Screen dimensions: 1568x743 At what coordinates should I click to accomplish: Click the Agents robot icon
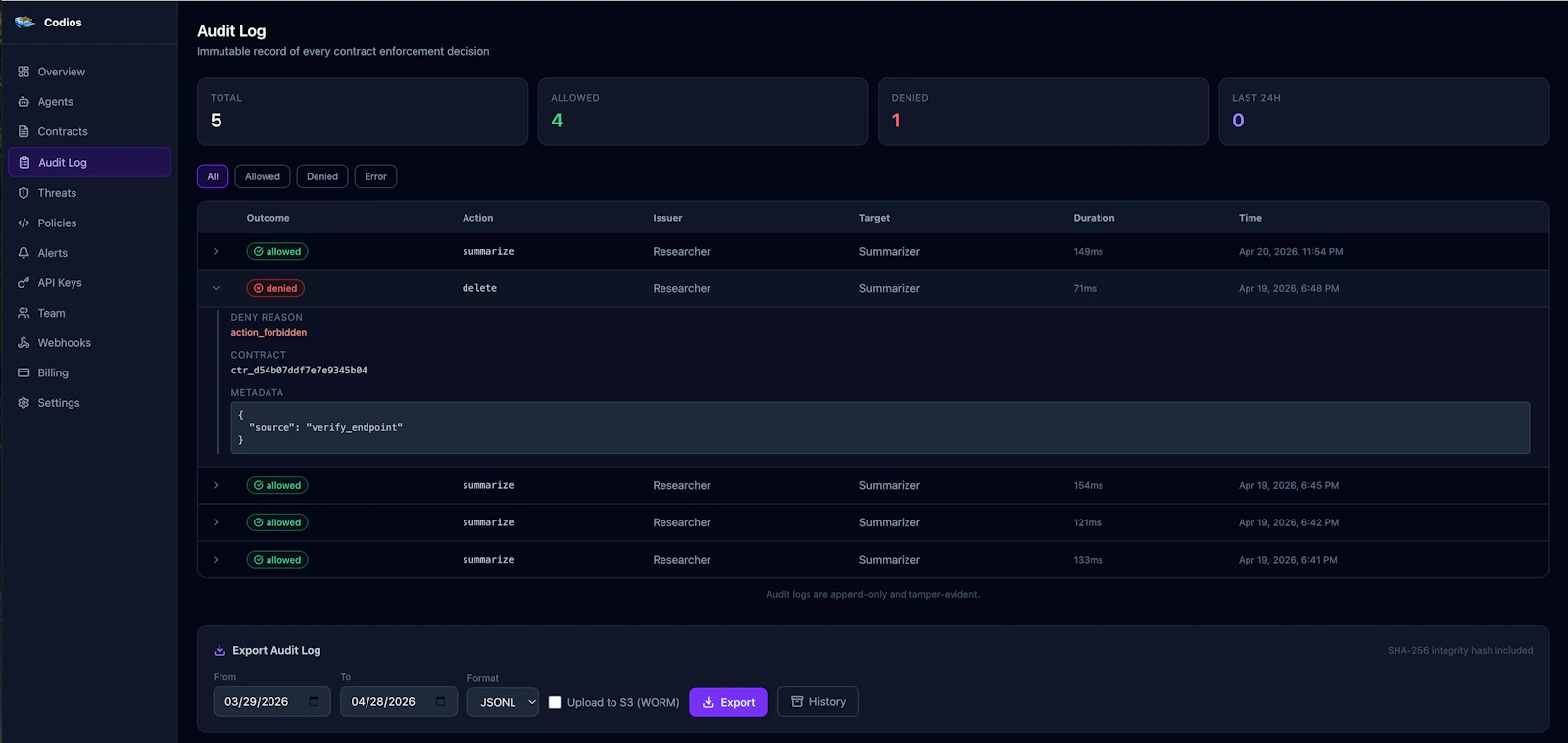pos(24,102)
